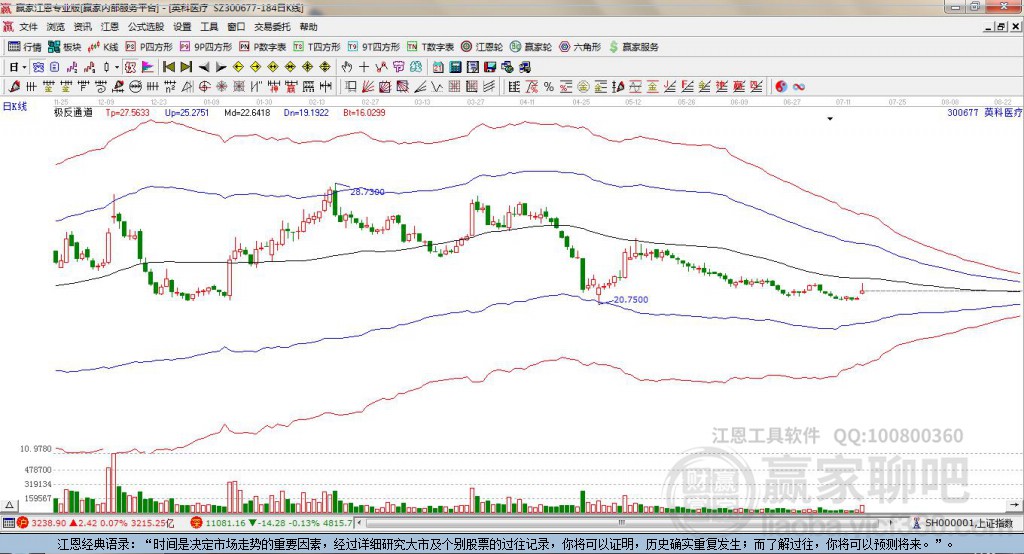Click 极反通道 indicator label
The image size is (1024, 554).
(x=73, y=112)
